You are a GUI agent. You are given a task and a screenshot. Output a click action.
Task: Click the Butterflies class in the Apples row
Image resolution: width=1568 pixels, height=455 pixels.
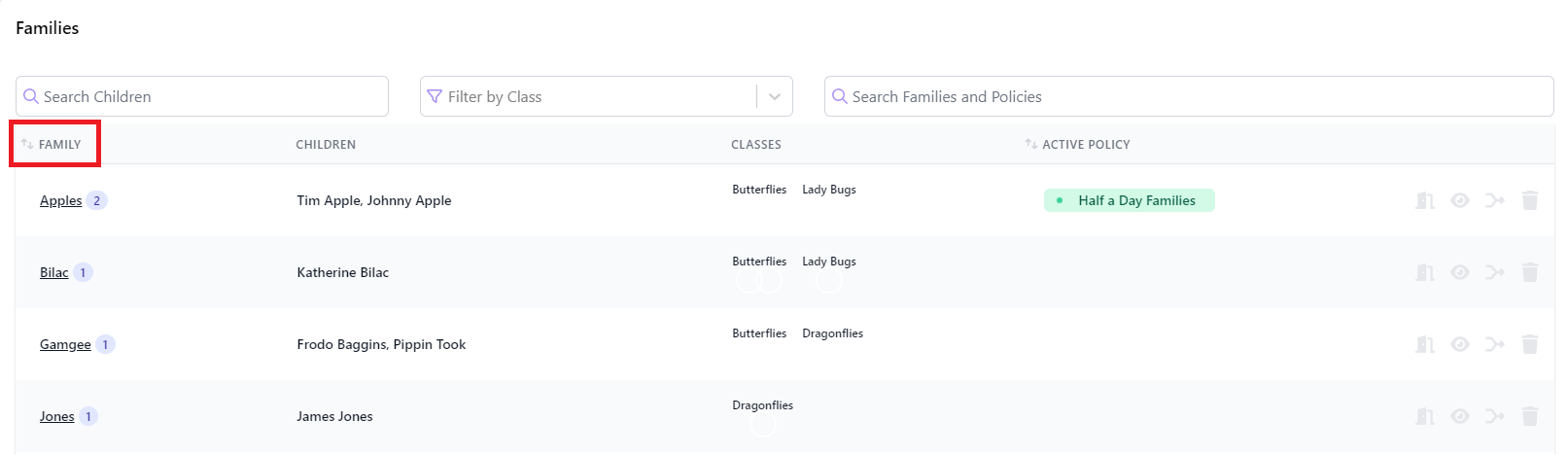coord(759,190)
